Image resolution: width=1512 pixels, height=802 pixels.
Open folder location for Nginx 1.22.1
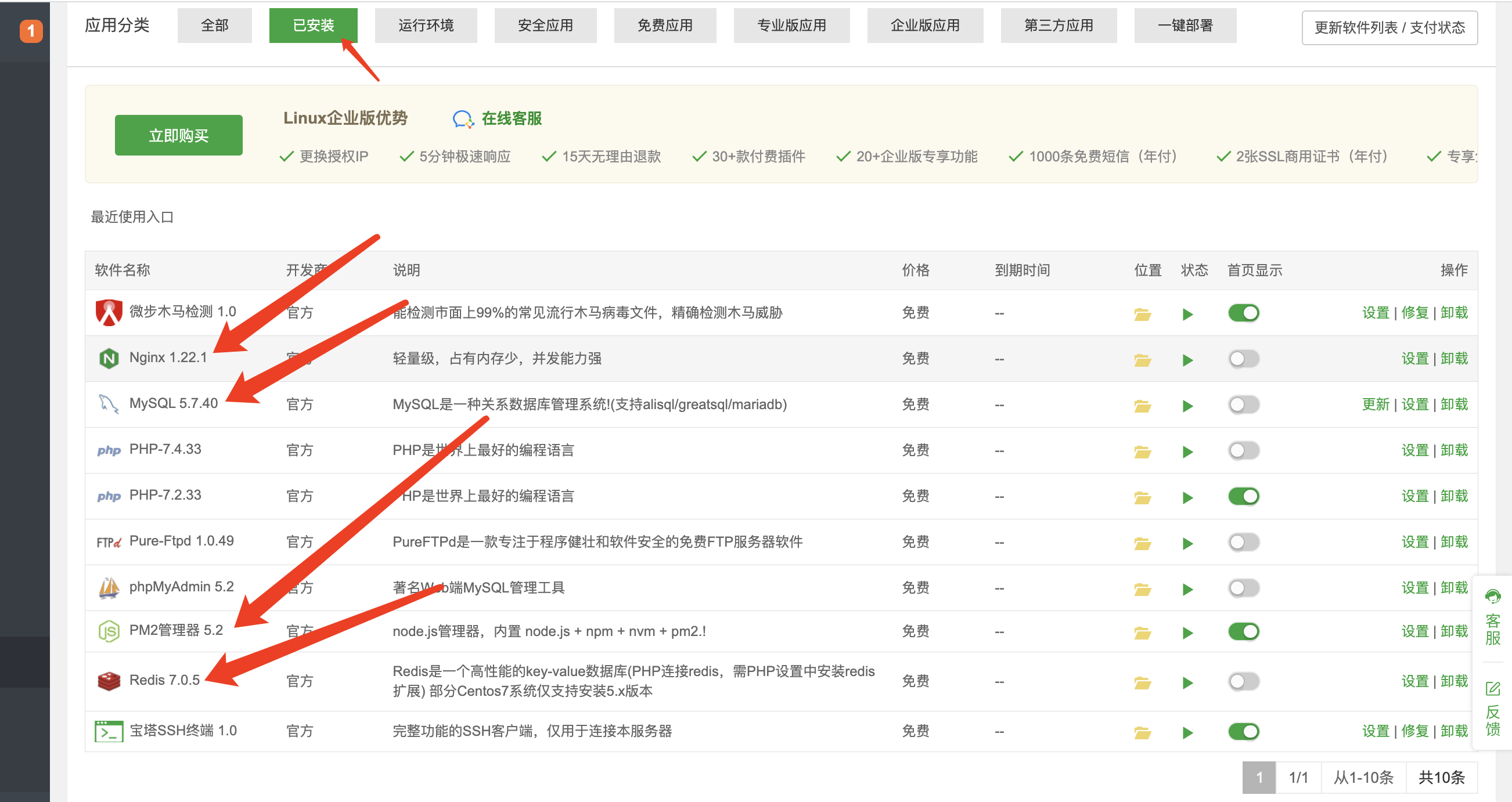click(1142, 360)
